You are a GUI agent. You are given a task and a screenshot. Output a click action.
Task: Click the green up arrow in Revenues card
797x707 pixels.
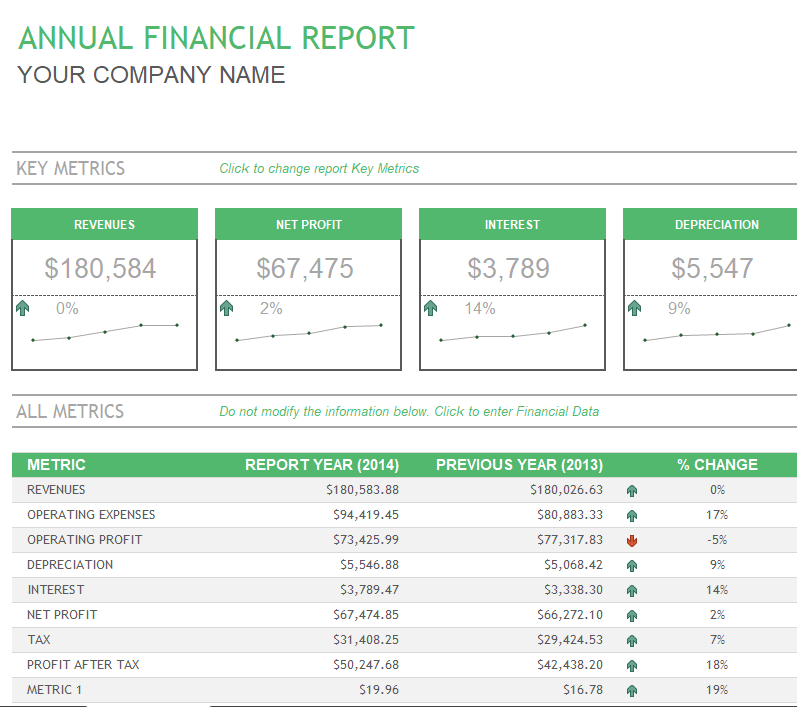point(23,309)
